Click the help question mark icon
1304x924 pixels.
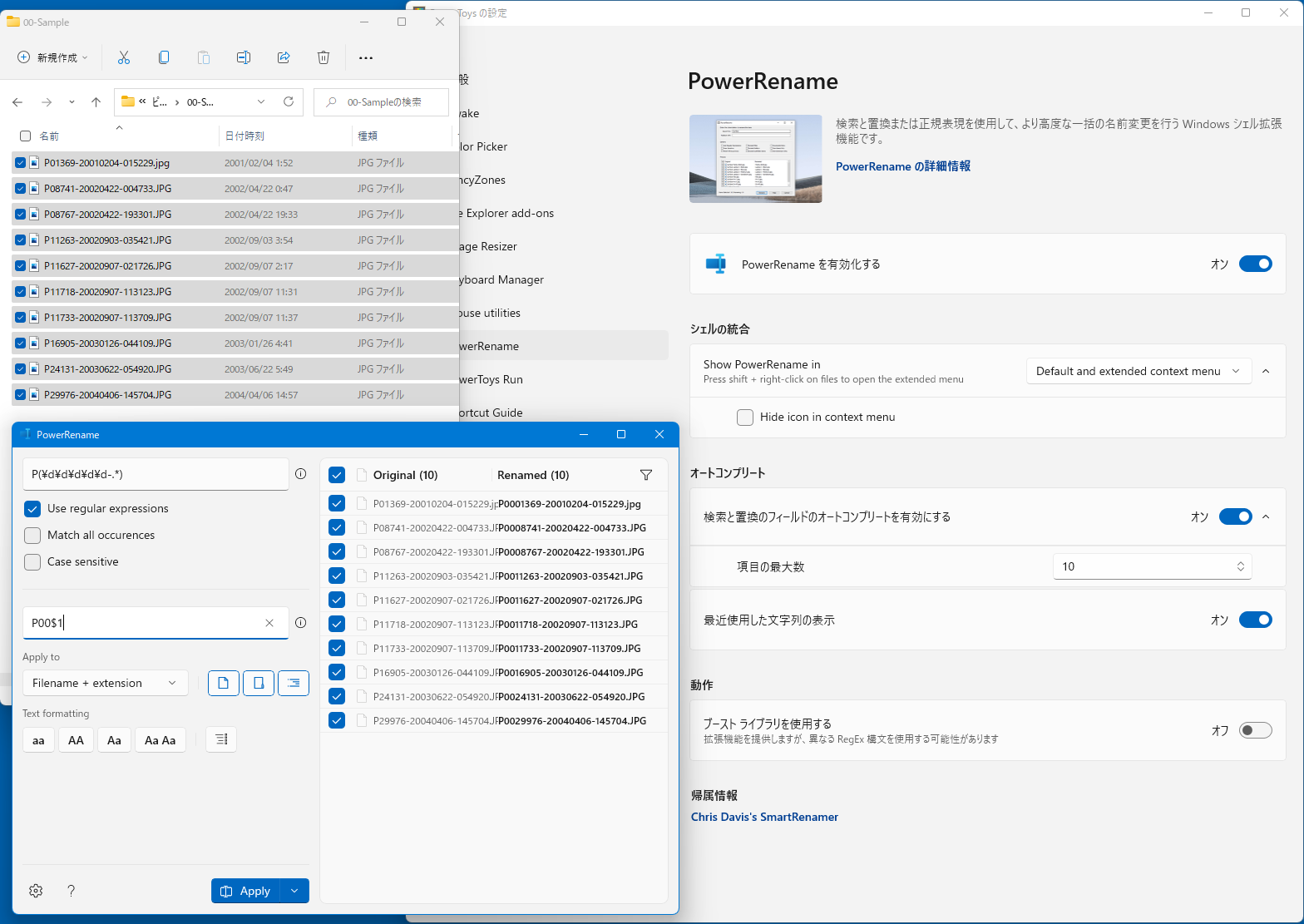coord(72,891)
